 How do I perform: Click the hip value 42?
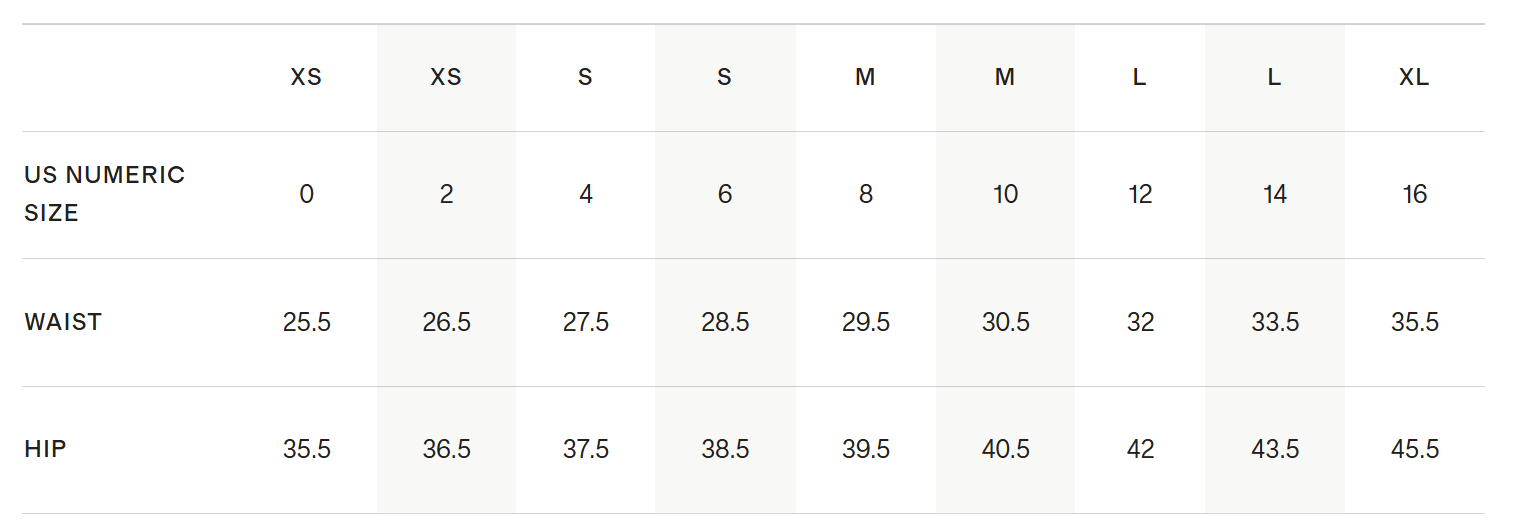[x=1140, y=449]
